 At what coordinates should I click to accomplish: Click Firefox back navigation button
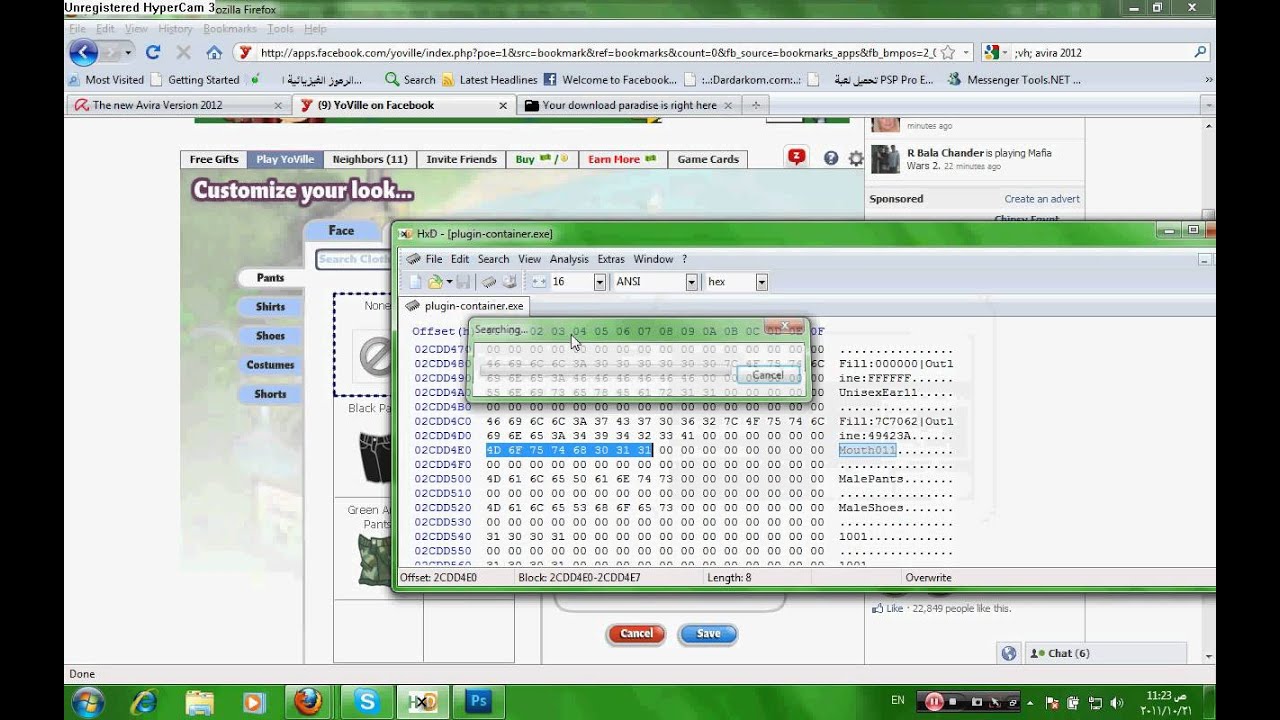pos(84,52)
